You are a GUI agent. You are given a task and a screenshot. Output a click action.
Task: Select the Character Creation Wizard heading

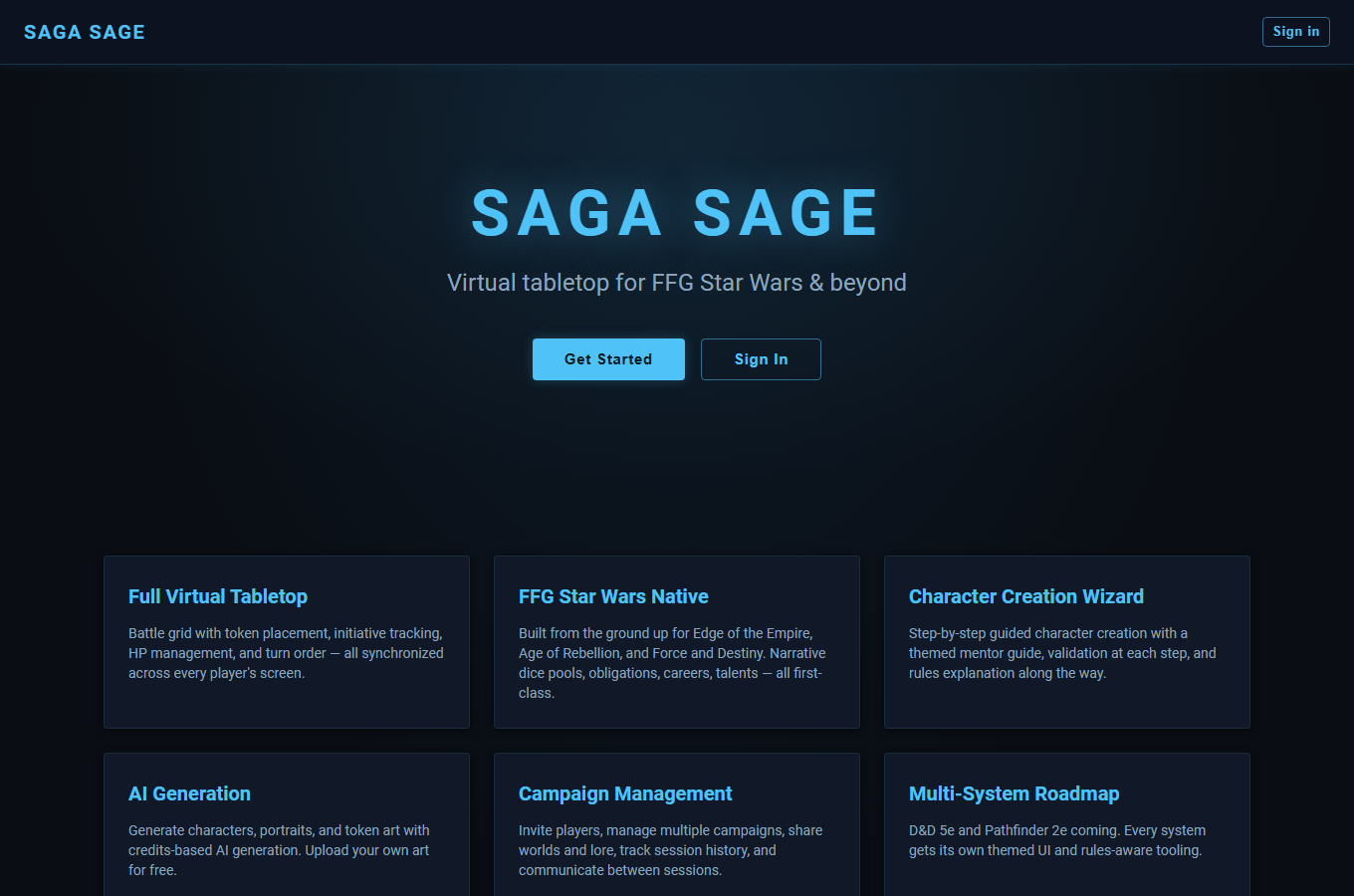coord(1026,596)
